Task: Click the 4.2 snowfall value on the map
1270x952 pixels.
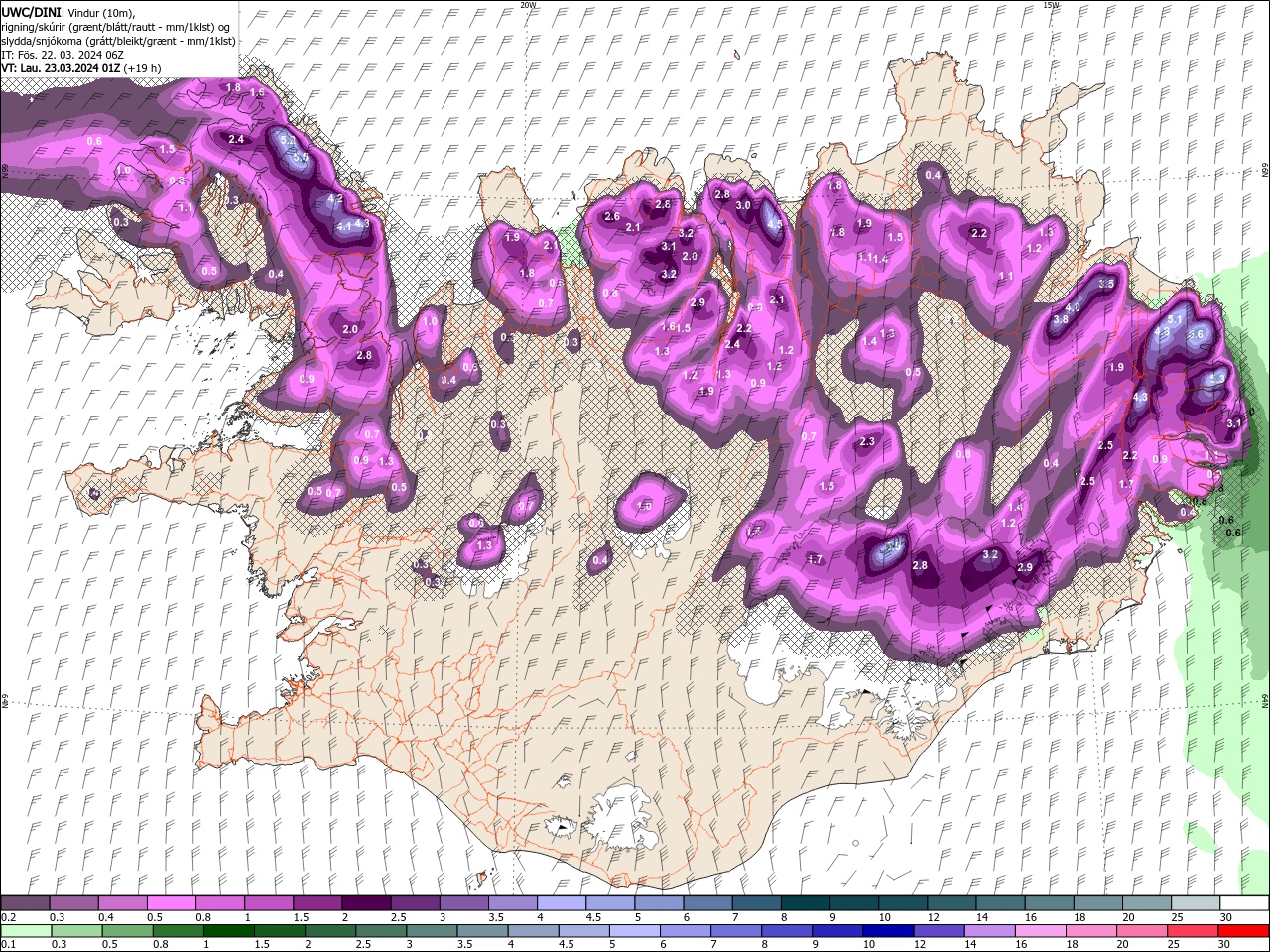Action: tap(335, 199)
